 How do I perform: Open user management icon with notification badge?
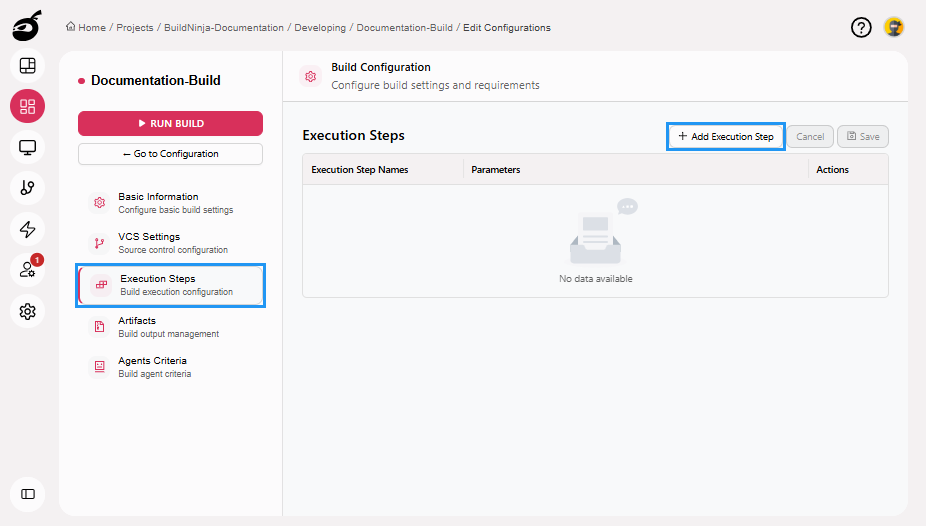28,270
